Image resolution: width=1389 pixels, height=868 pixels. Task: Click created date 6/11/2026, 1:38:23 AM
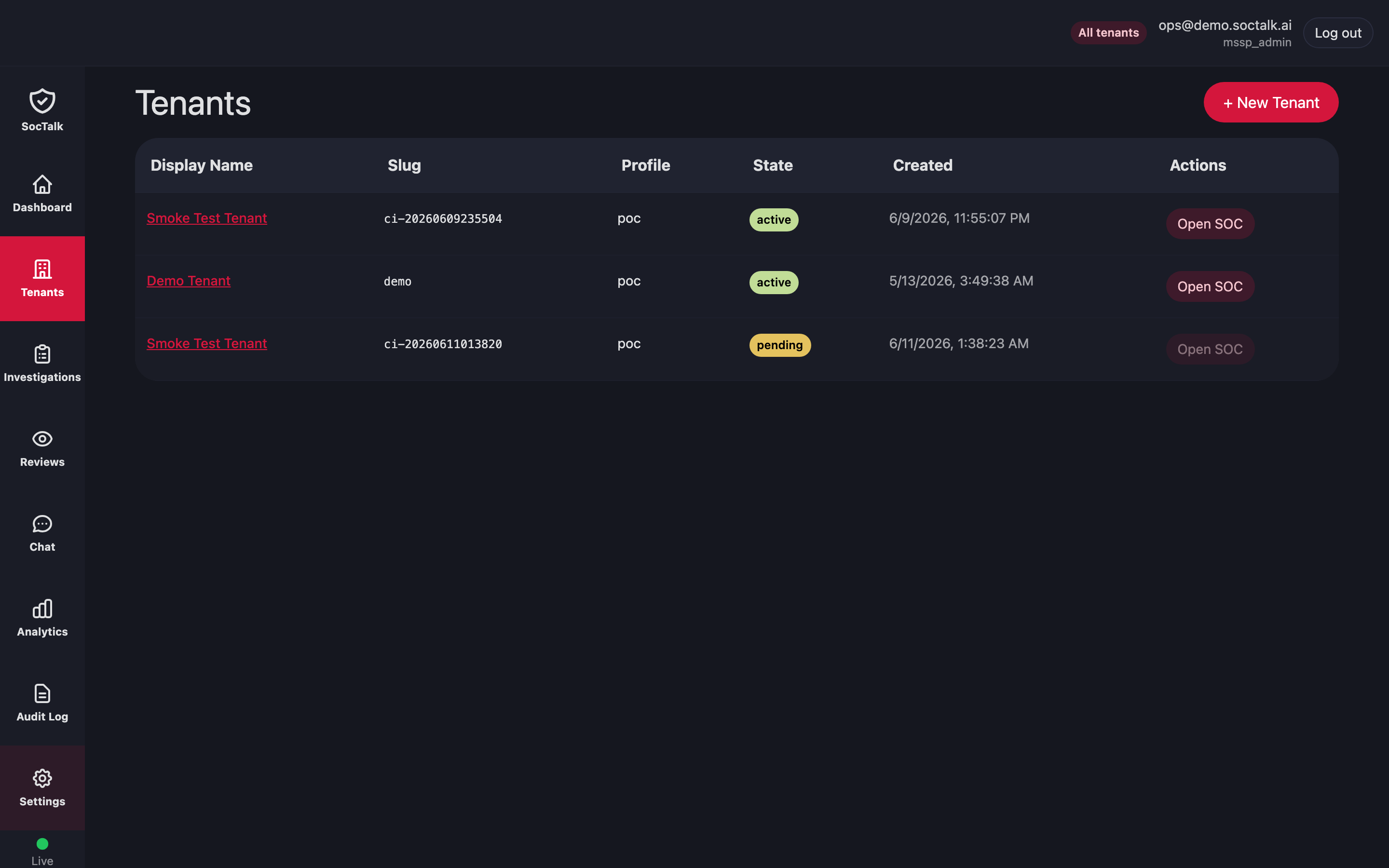(958, 343)
